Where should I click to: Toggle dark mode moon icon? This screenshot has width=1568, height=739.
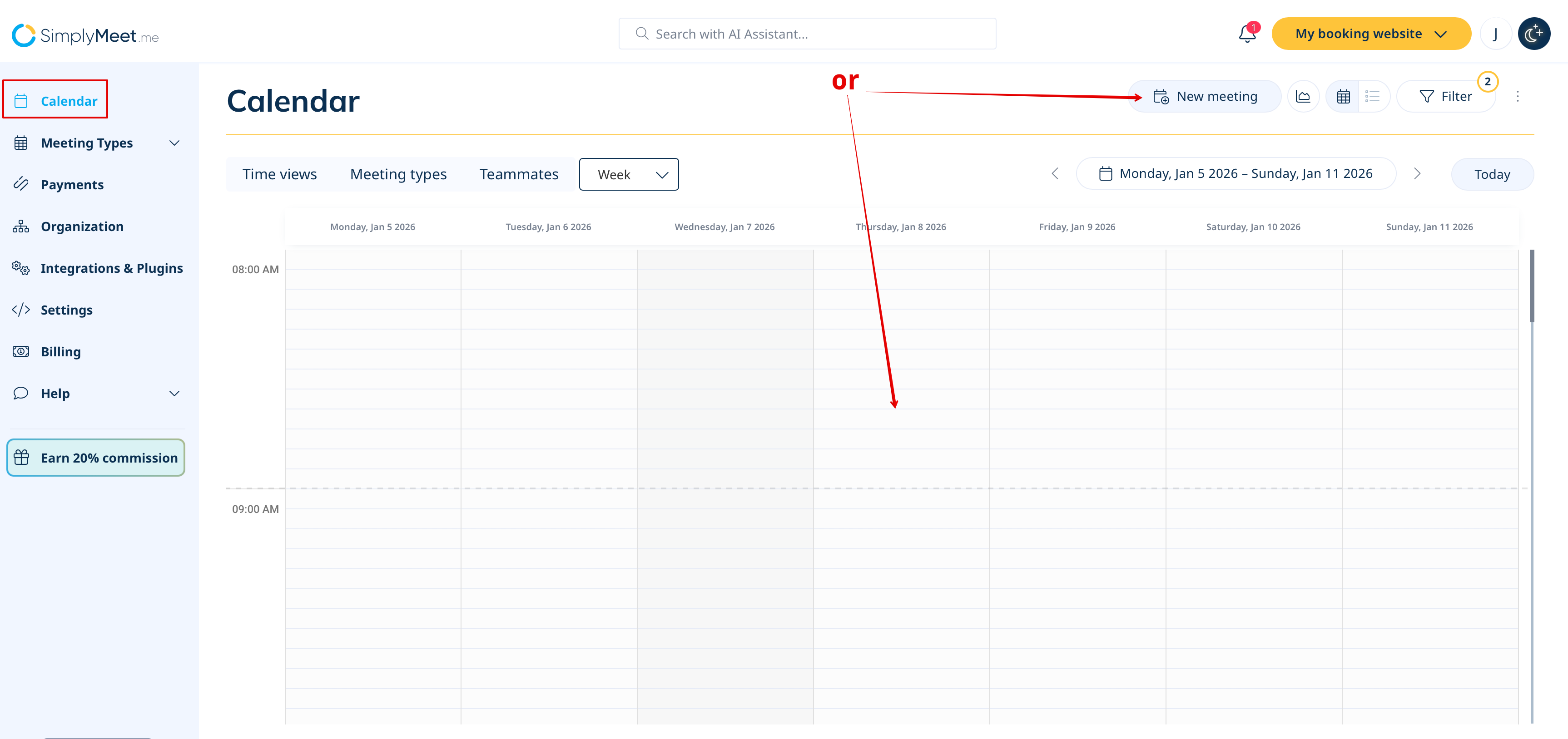1533,34
